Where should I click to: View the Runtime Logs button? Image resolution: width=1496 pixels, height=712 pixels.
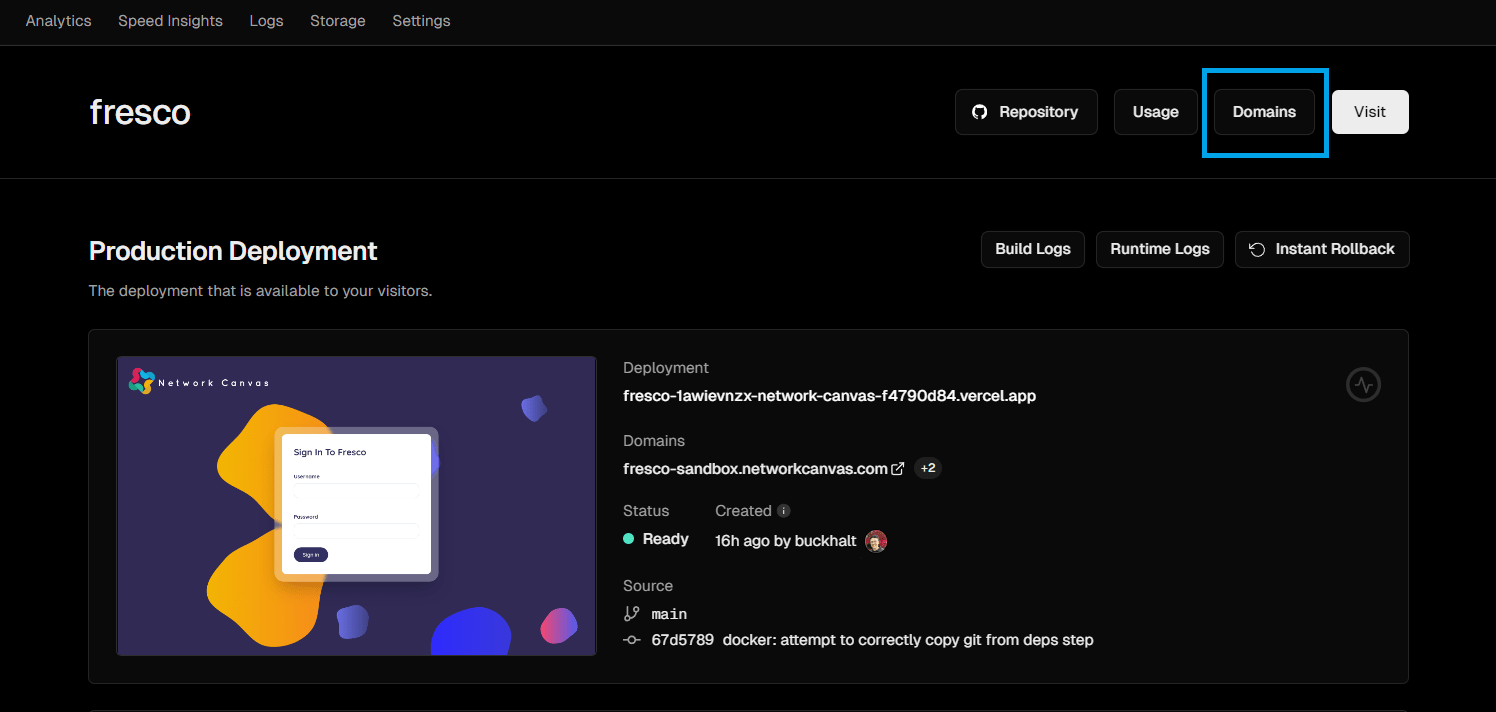point(1160,249)
